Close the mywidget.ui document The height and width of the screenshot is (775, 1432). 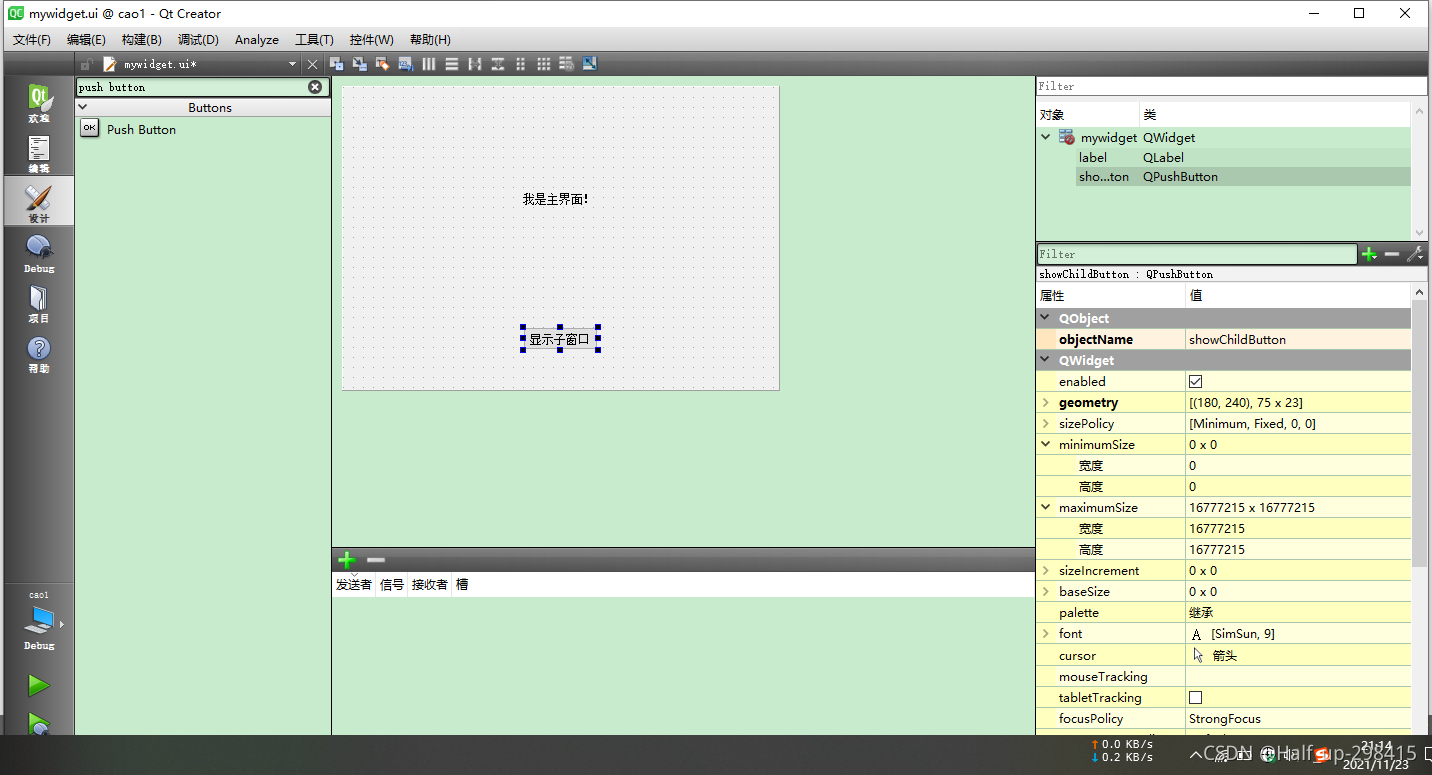click(x=313, y=64)
